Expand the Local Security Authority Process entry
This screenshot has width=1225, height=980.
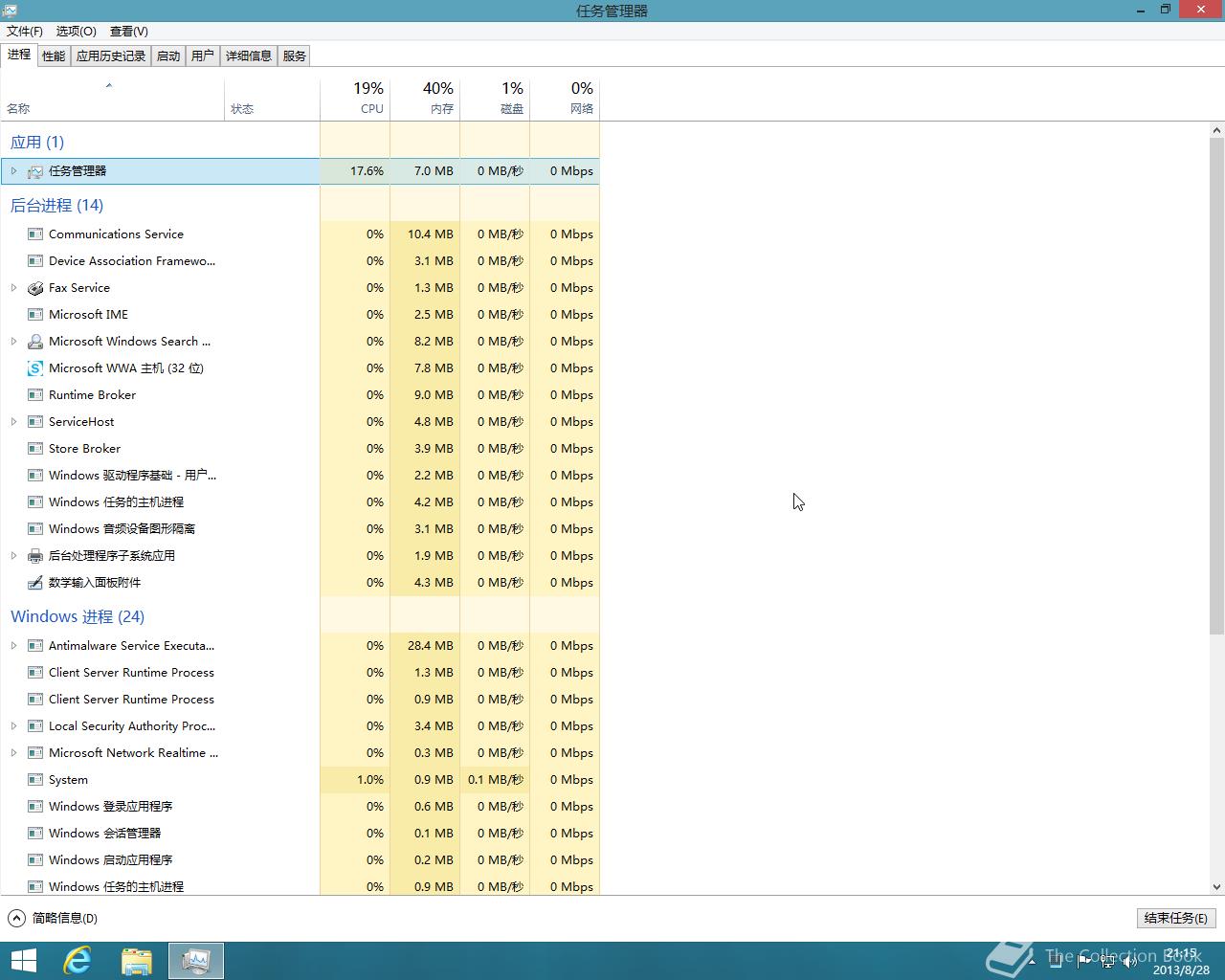tap(13, 726)
